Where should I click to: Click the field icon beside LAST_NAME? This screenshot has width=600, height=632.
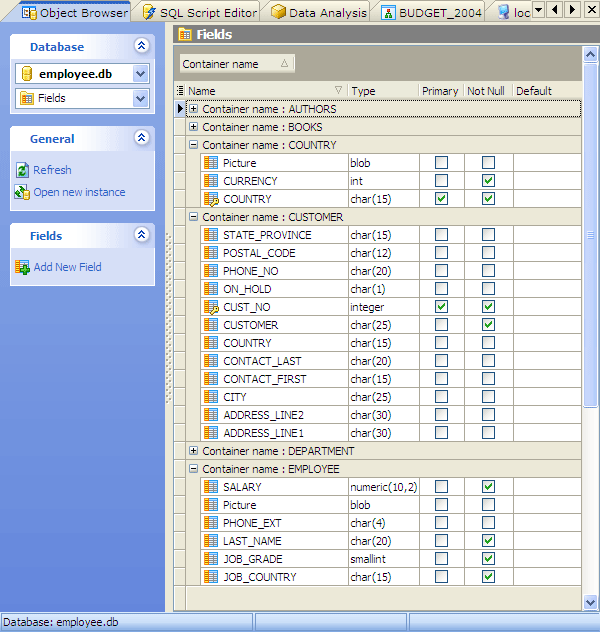click(211, 541)
